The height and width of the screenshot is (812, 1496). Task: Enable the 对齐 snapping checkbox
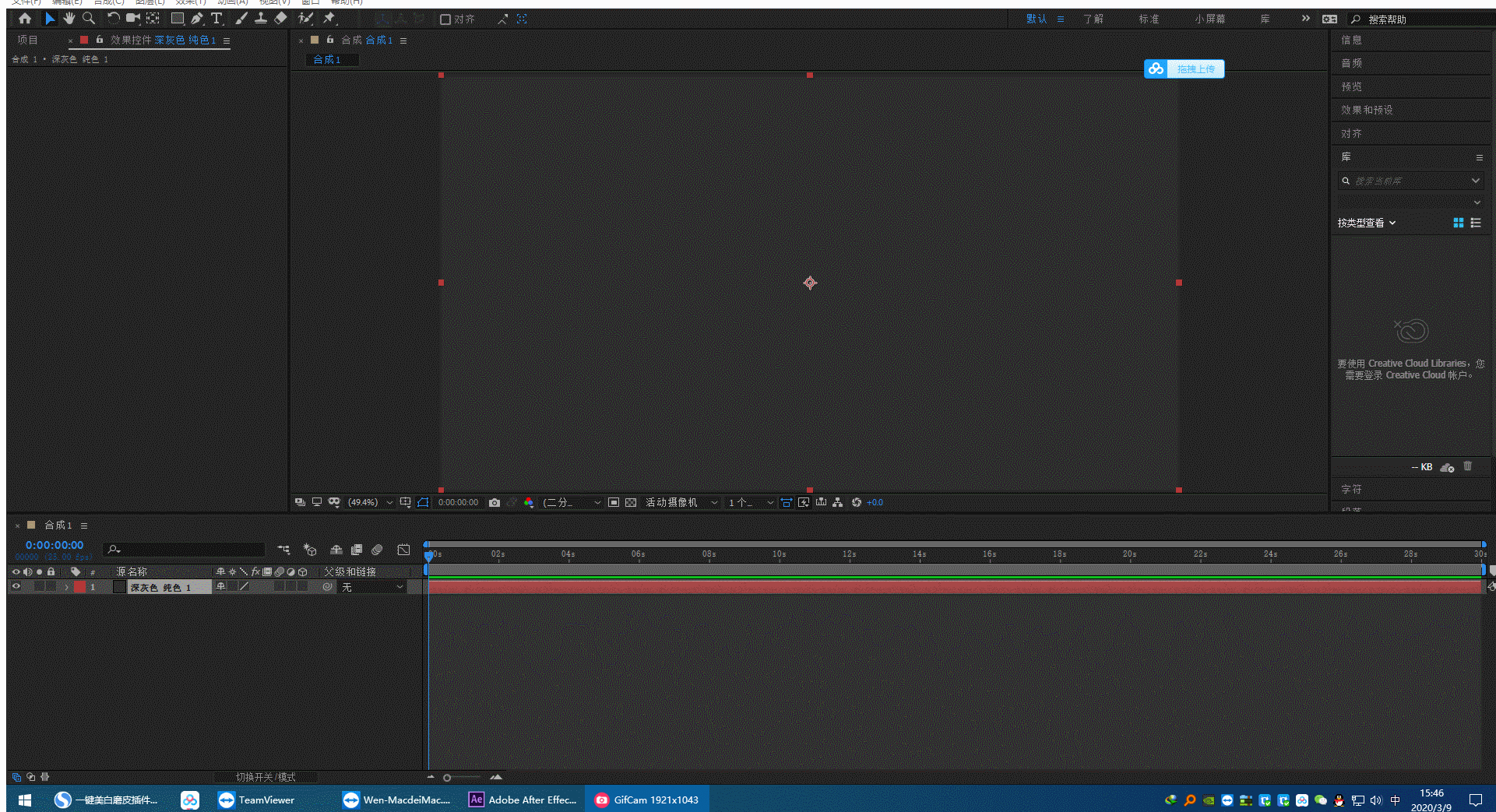(445, 19)
